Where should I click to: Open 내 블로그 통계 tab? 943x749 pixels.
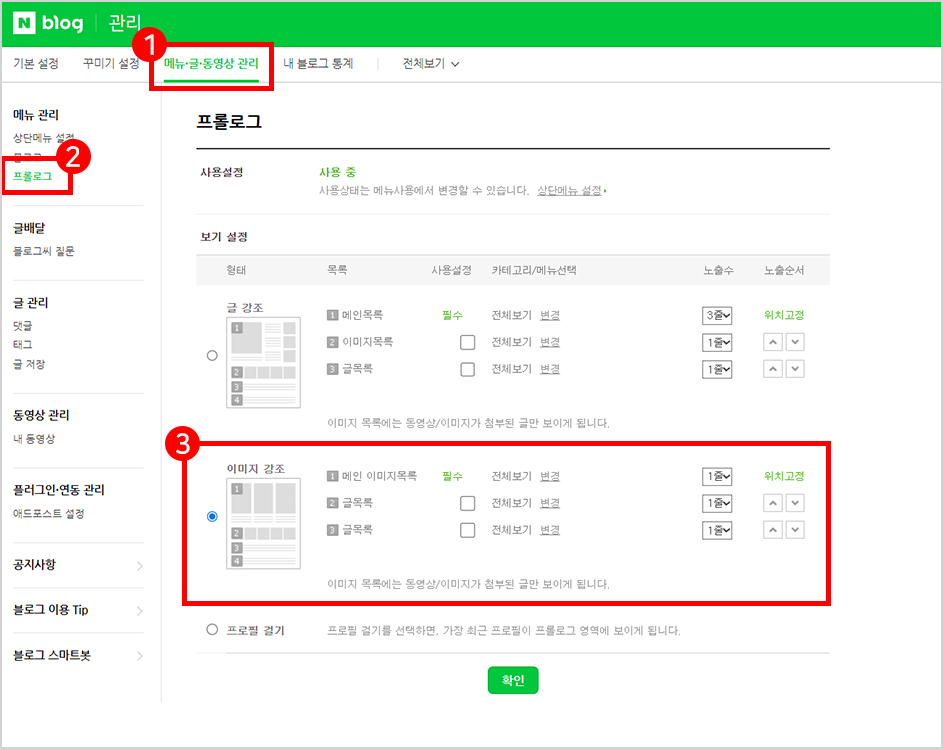[318, 64]
